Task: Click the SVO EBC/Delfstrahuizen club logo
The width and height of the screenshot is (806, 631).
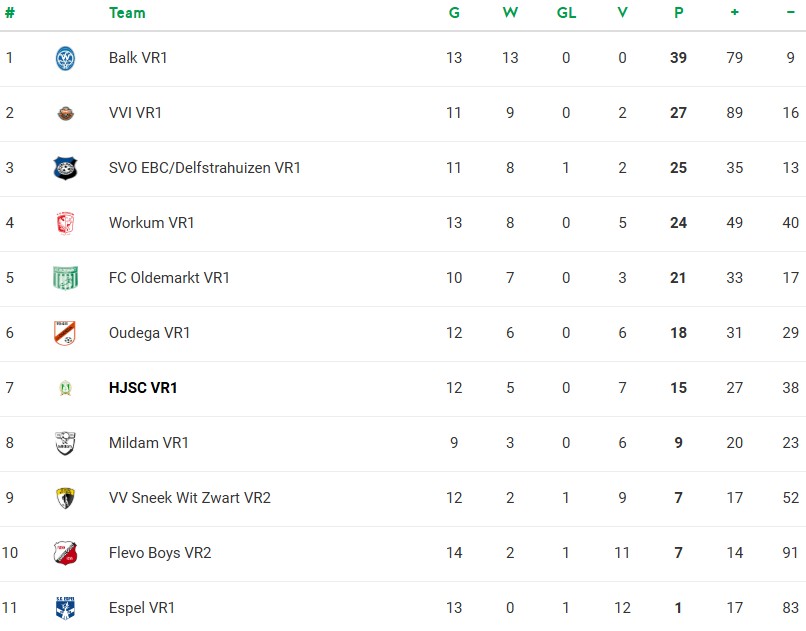Action: [x=65, y=168]
